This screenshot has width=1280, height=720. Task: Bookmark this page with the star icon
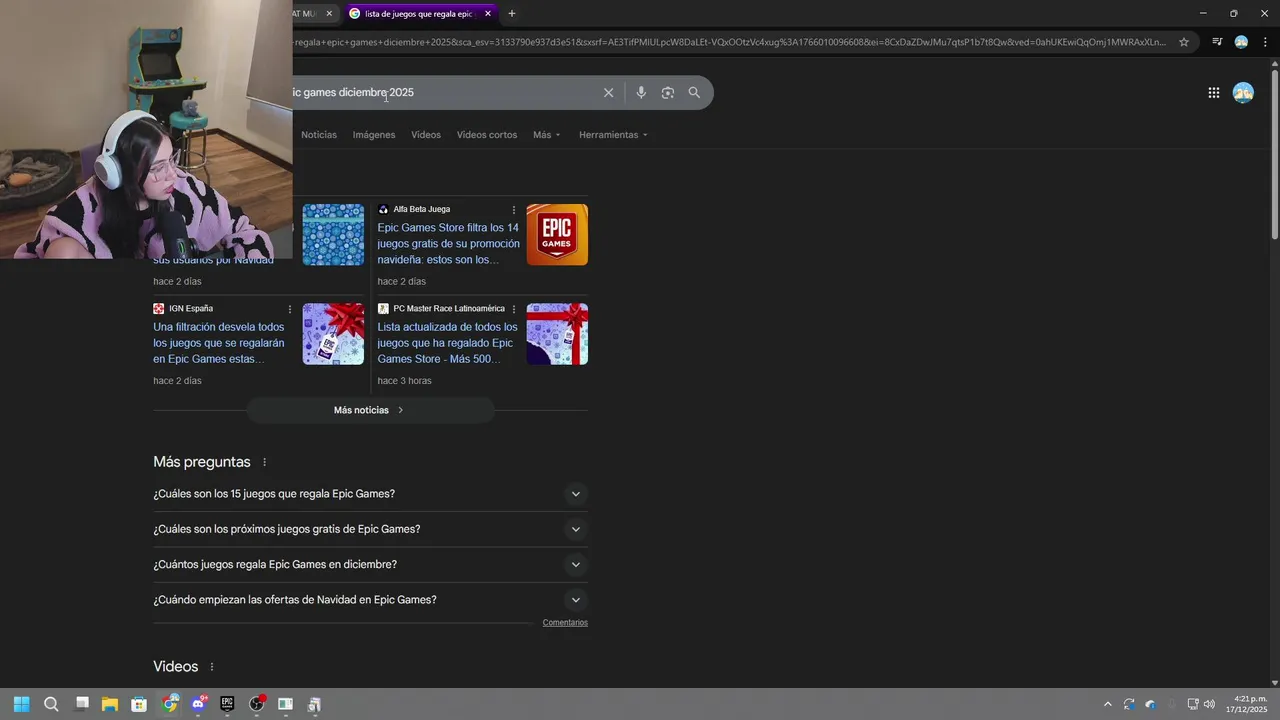tap(1184, 42)
